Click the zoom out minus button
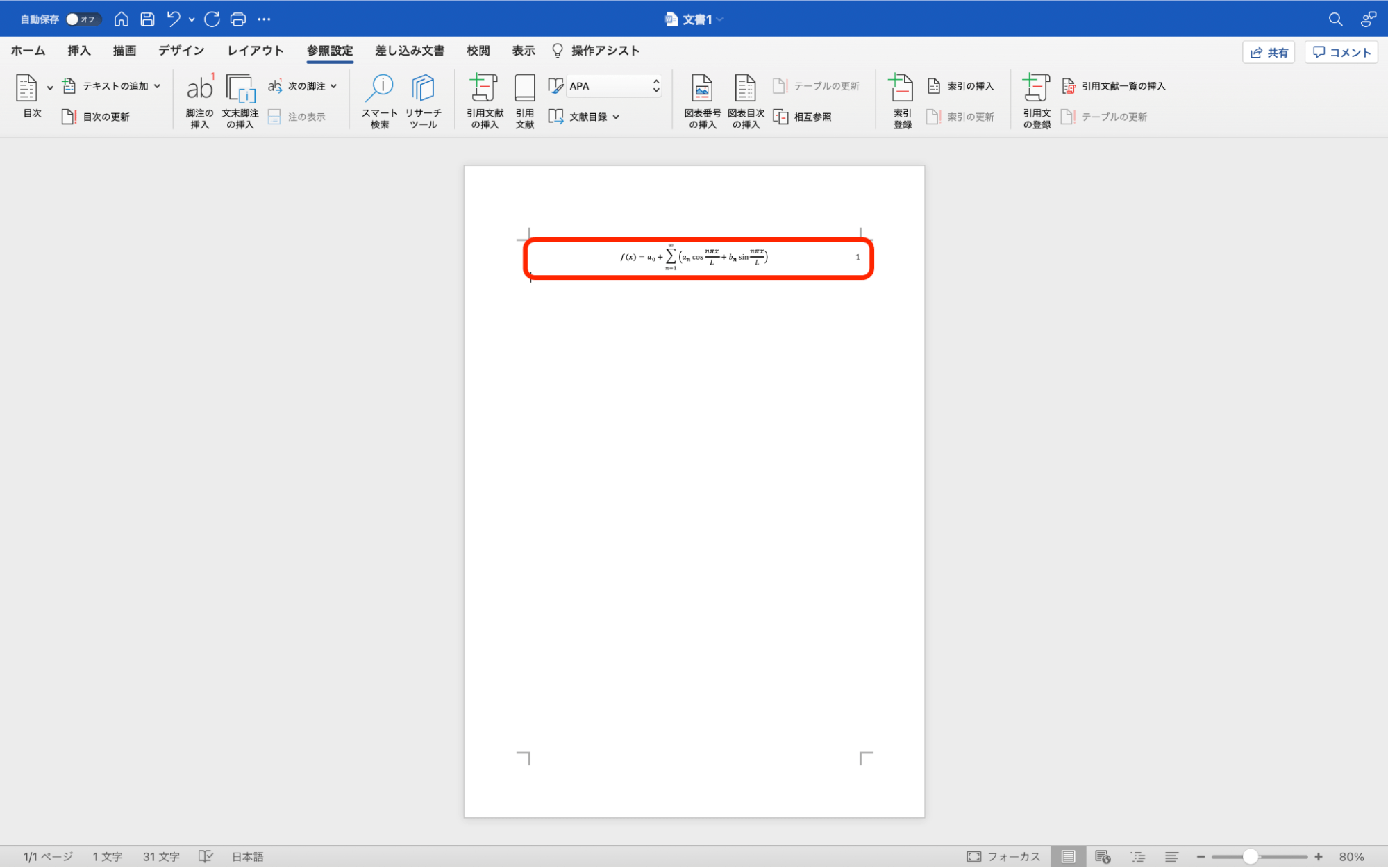 click(x=1201, y=857)
